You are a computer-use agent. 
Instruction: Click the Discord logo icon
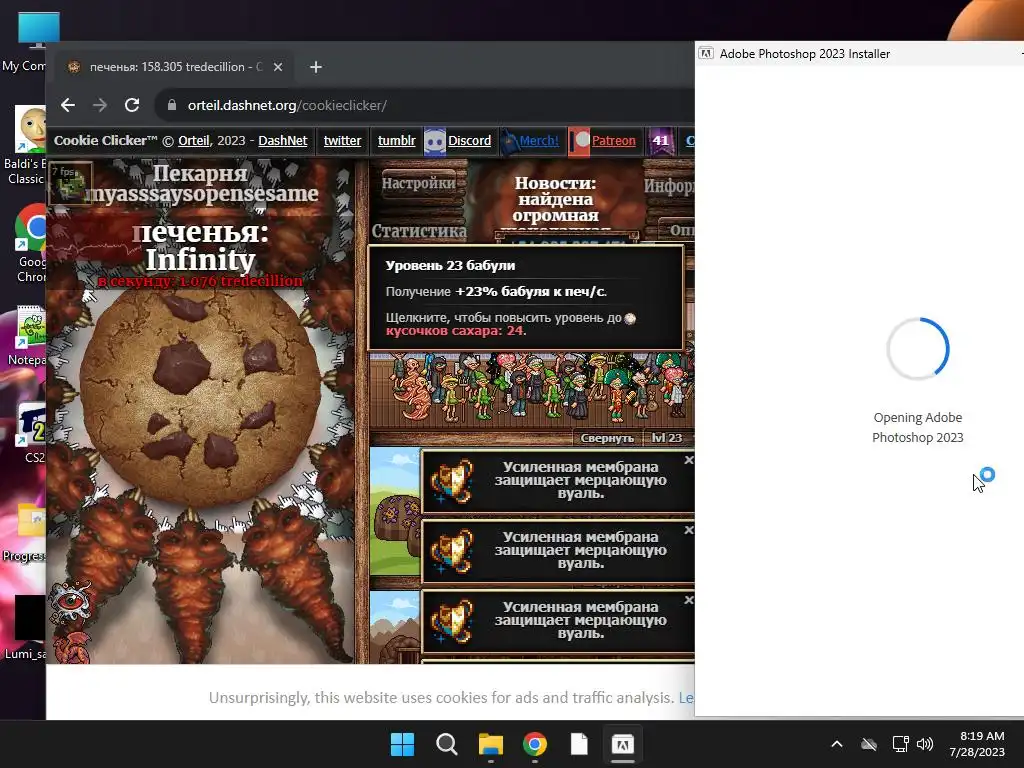[x=435, y=141]
